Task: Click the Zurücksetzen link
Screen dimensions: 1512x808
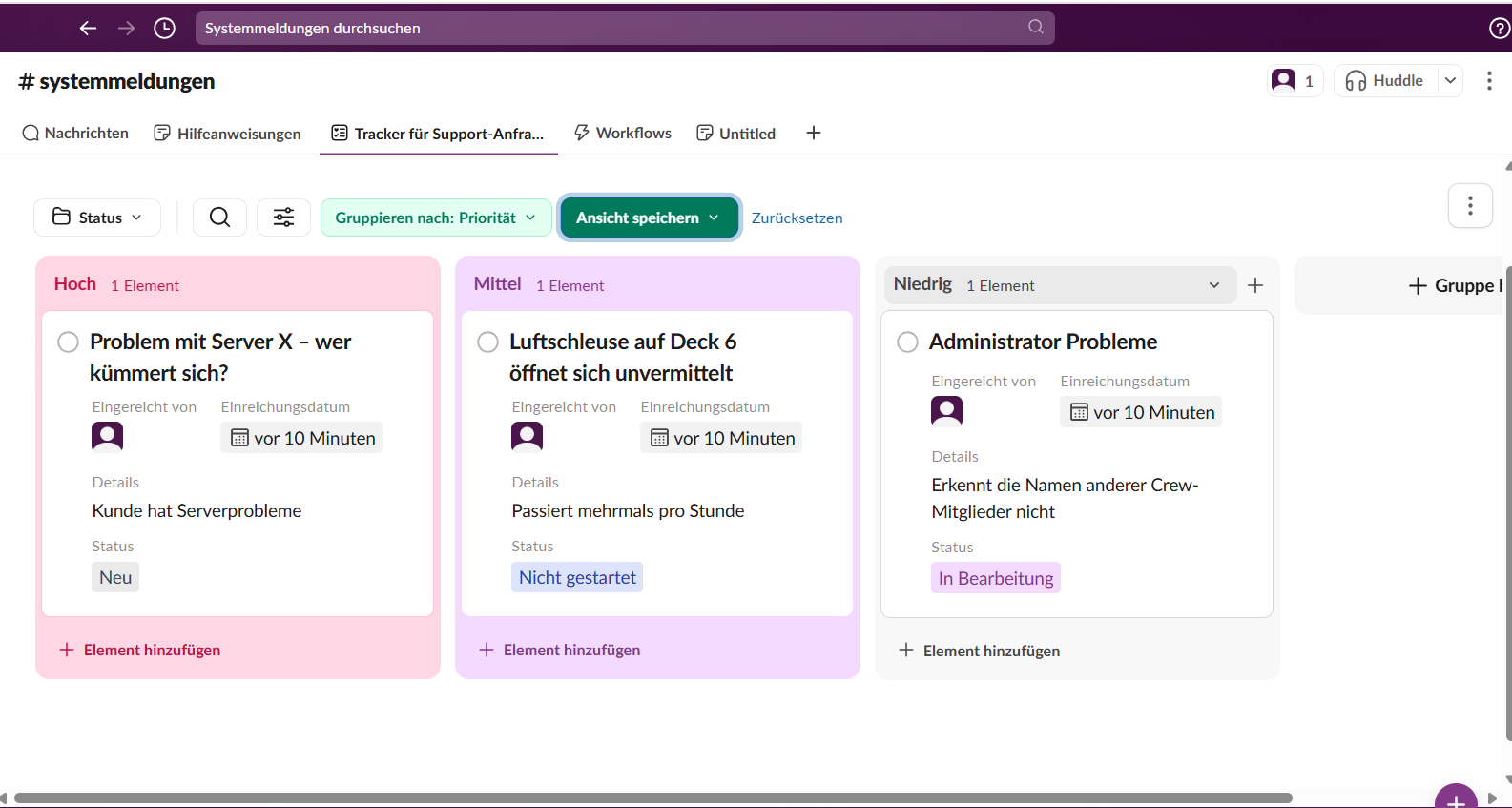Action: tap(797, 218)
